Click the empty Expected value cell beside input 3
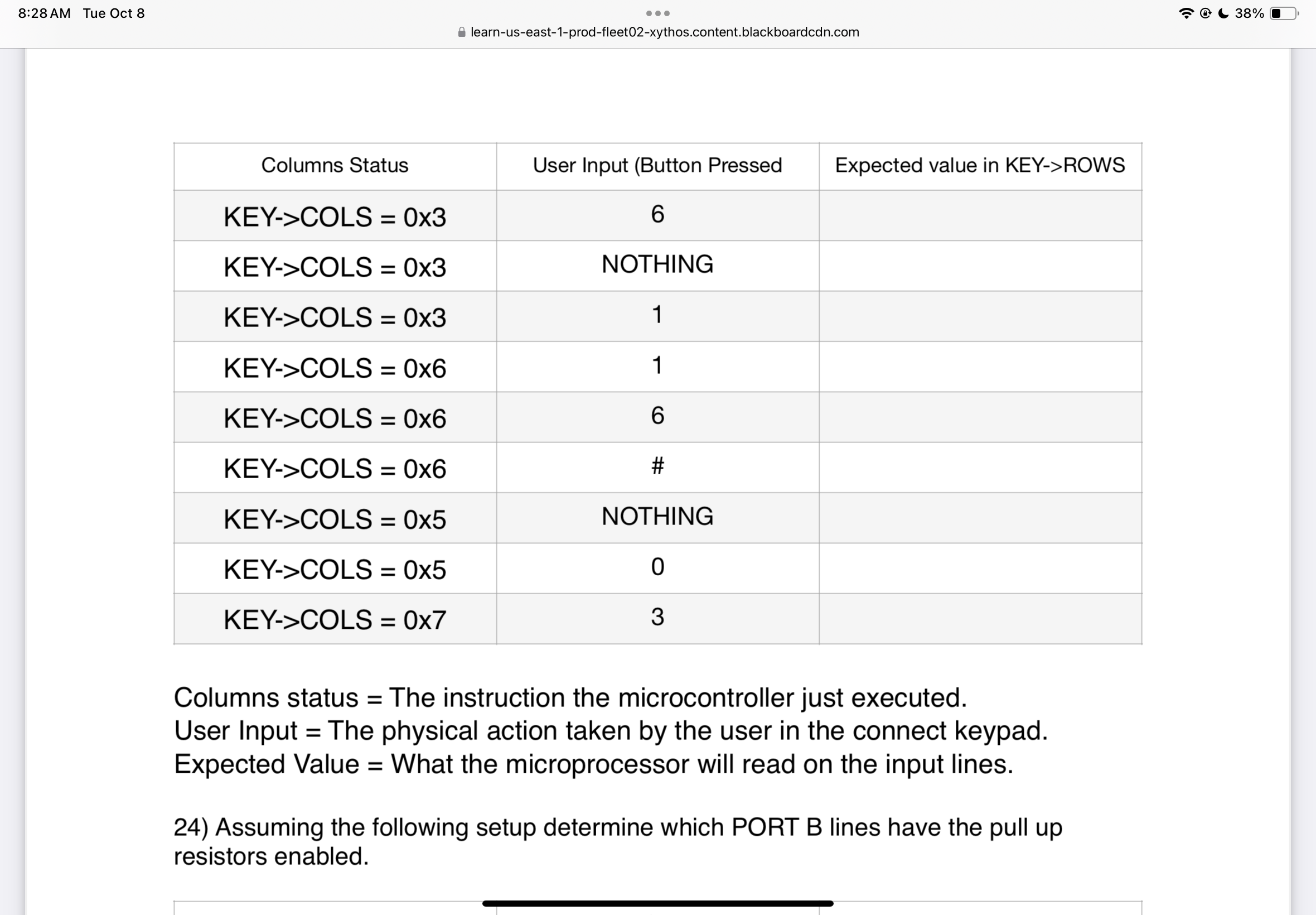The width and height of the screenshot is (1316, 915). point(980,619)
